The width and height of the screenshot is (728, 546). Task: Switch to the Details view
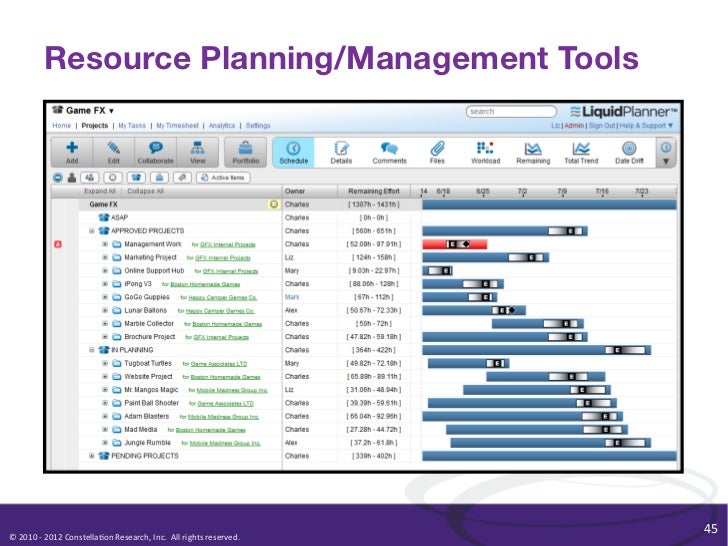(341, 152)
